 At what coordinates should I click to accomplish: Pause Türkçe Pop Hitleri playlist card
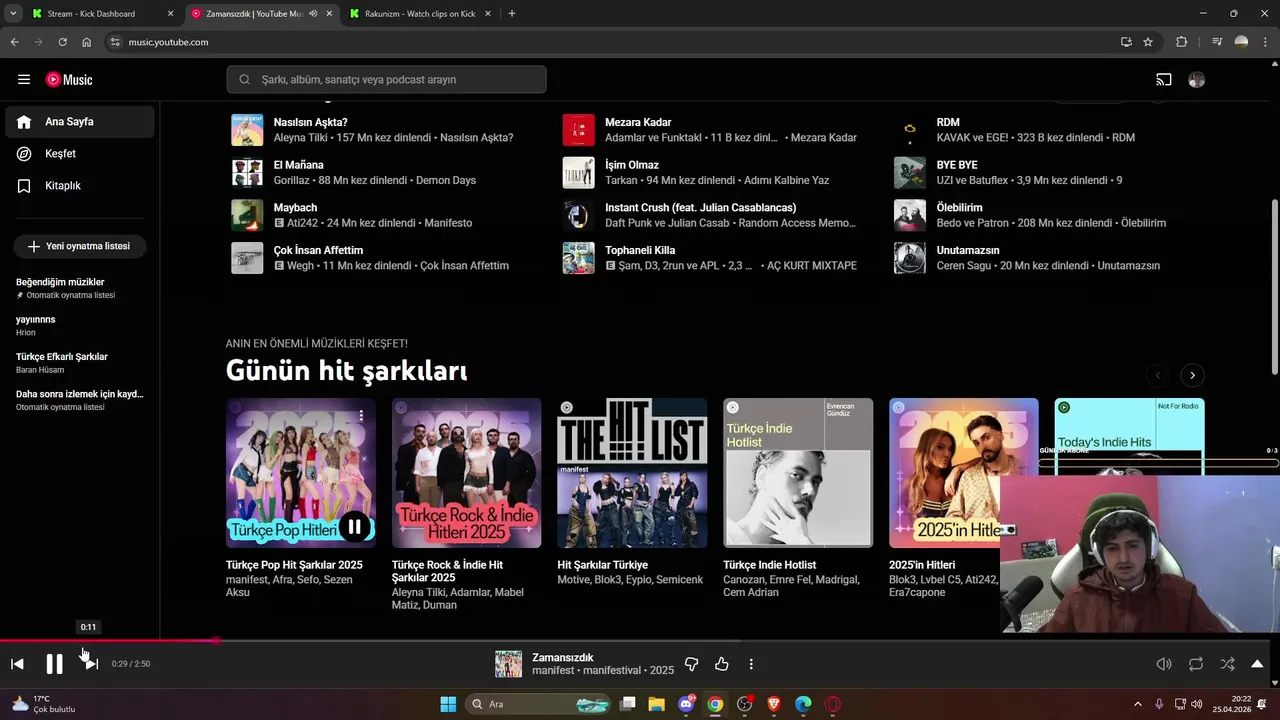click(354, 526)
